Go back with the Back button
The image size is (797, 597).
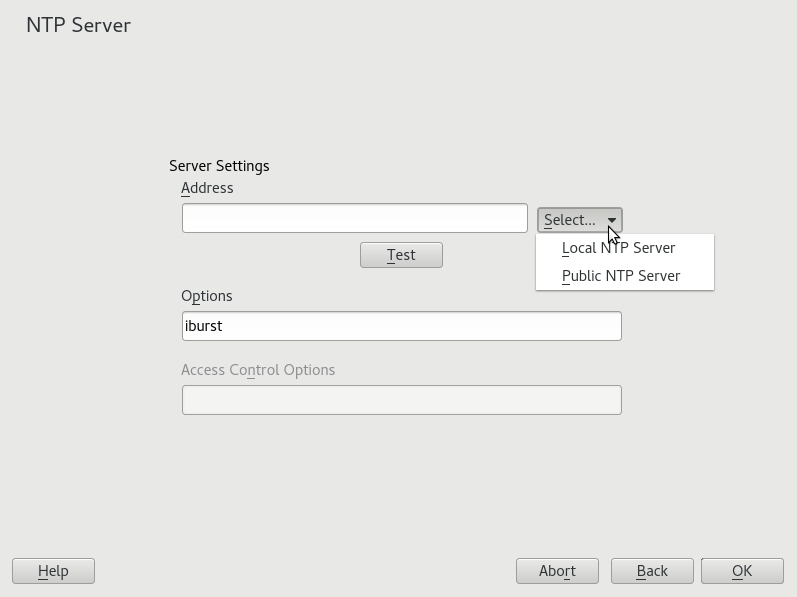(652, 571)
